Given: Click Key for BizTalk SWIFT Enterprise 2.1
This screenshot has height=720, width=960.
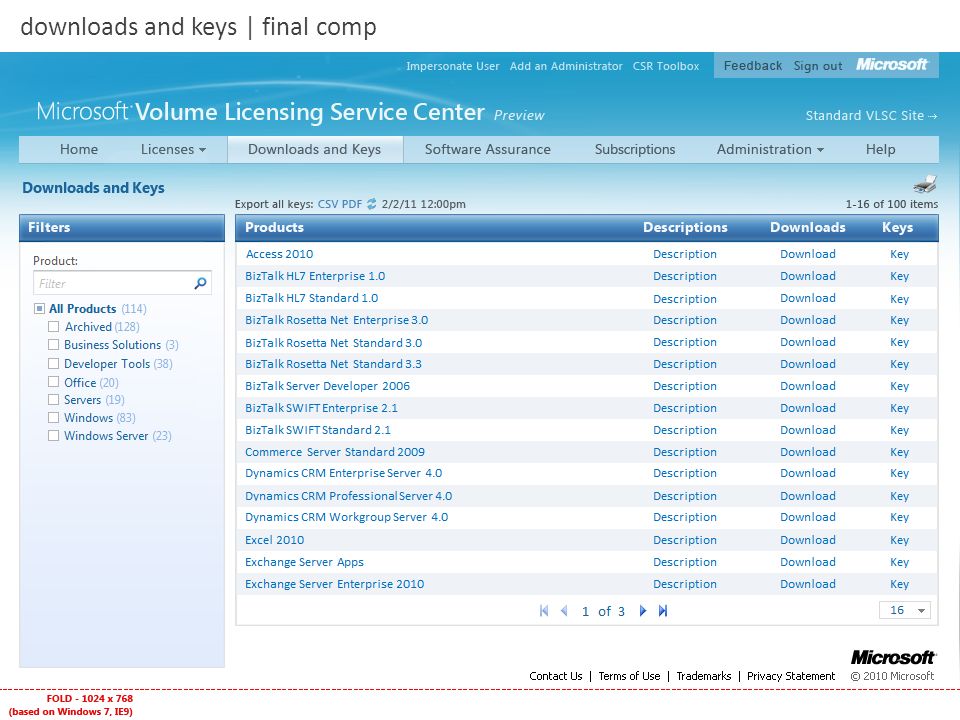Looking at the screenshot, I should pos(899,408).
